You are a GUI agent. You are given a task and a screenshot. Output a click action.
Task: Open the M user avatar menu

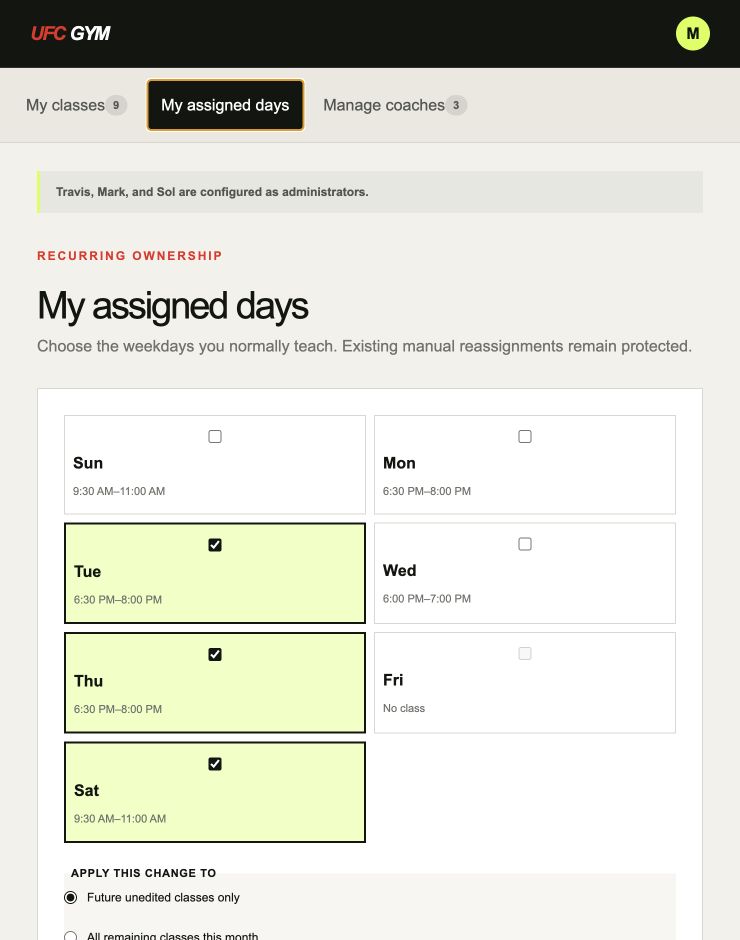(693, 34)
